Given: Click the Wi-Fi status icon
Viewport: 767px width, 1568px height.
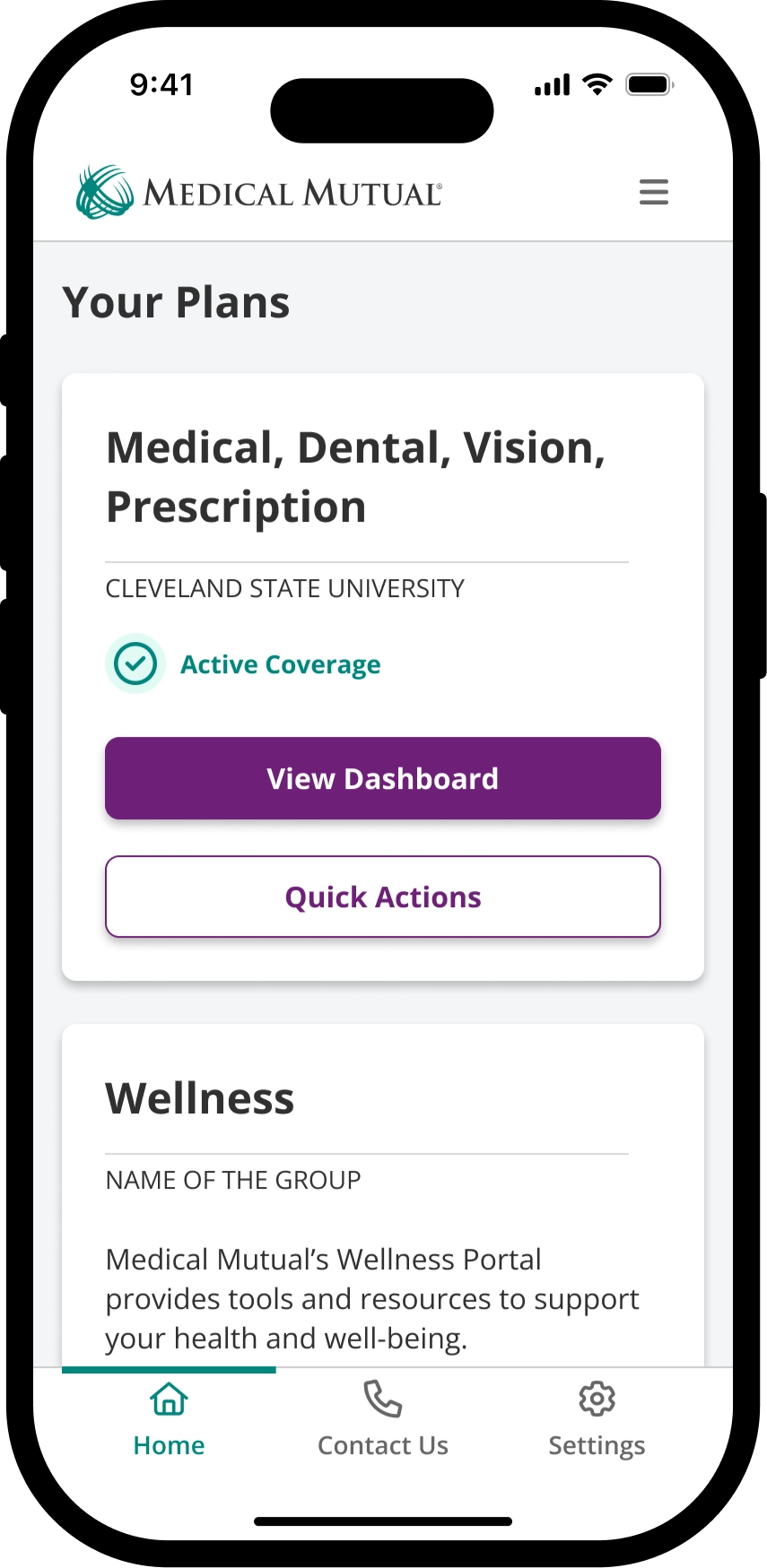Looking at the screenshot, I should click(597, 85).
